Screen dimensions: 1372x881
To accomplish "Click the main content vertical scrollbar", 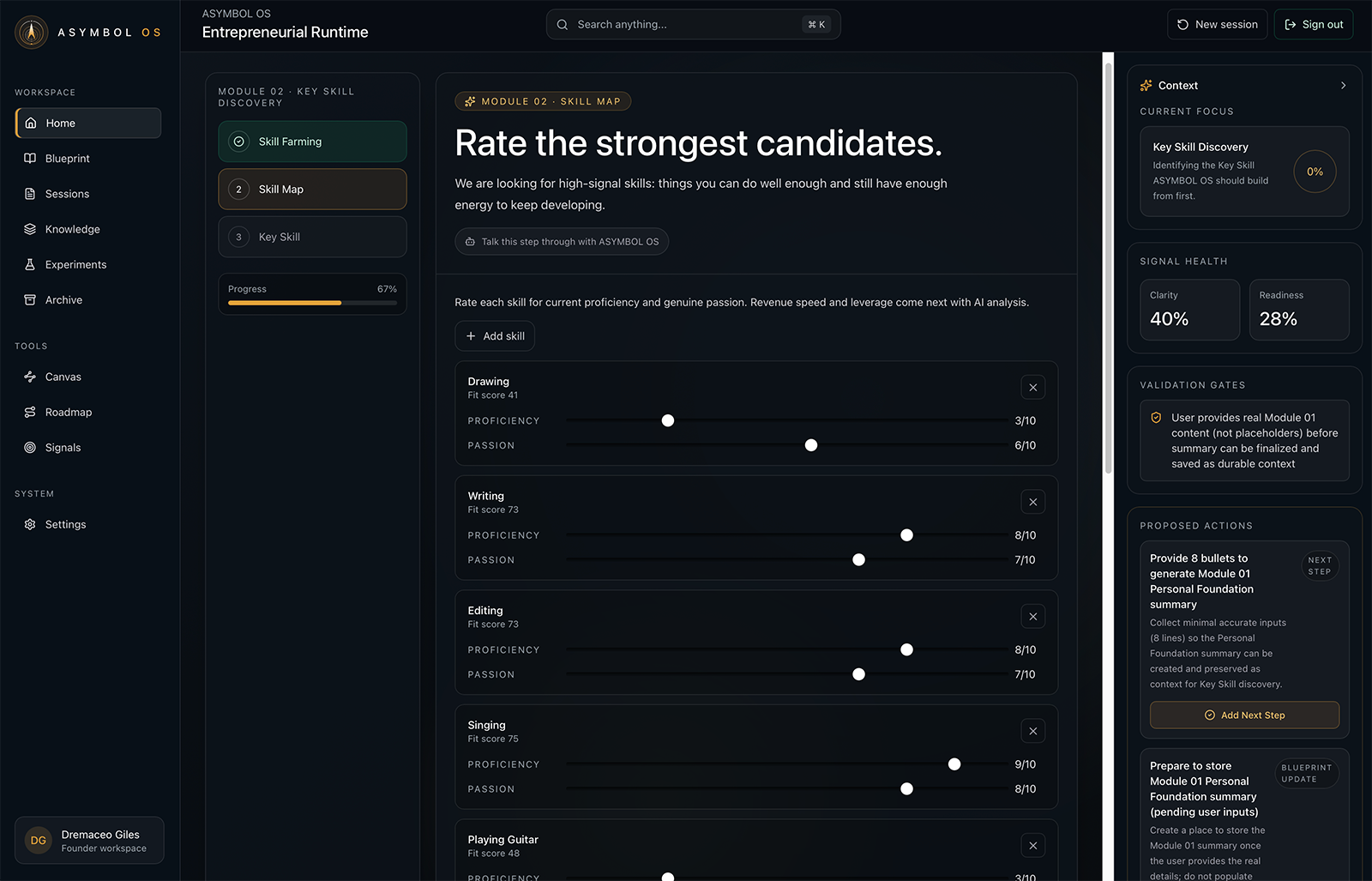I will coord(1108,268).
